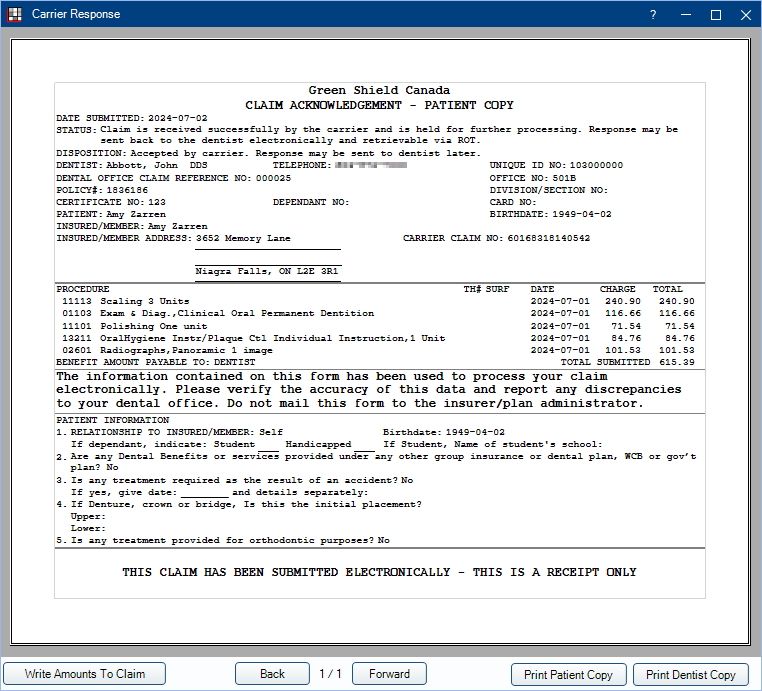Click the address line '3652 Memory Lane'

pyautogui.click(x=243, y=238)
